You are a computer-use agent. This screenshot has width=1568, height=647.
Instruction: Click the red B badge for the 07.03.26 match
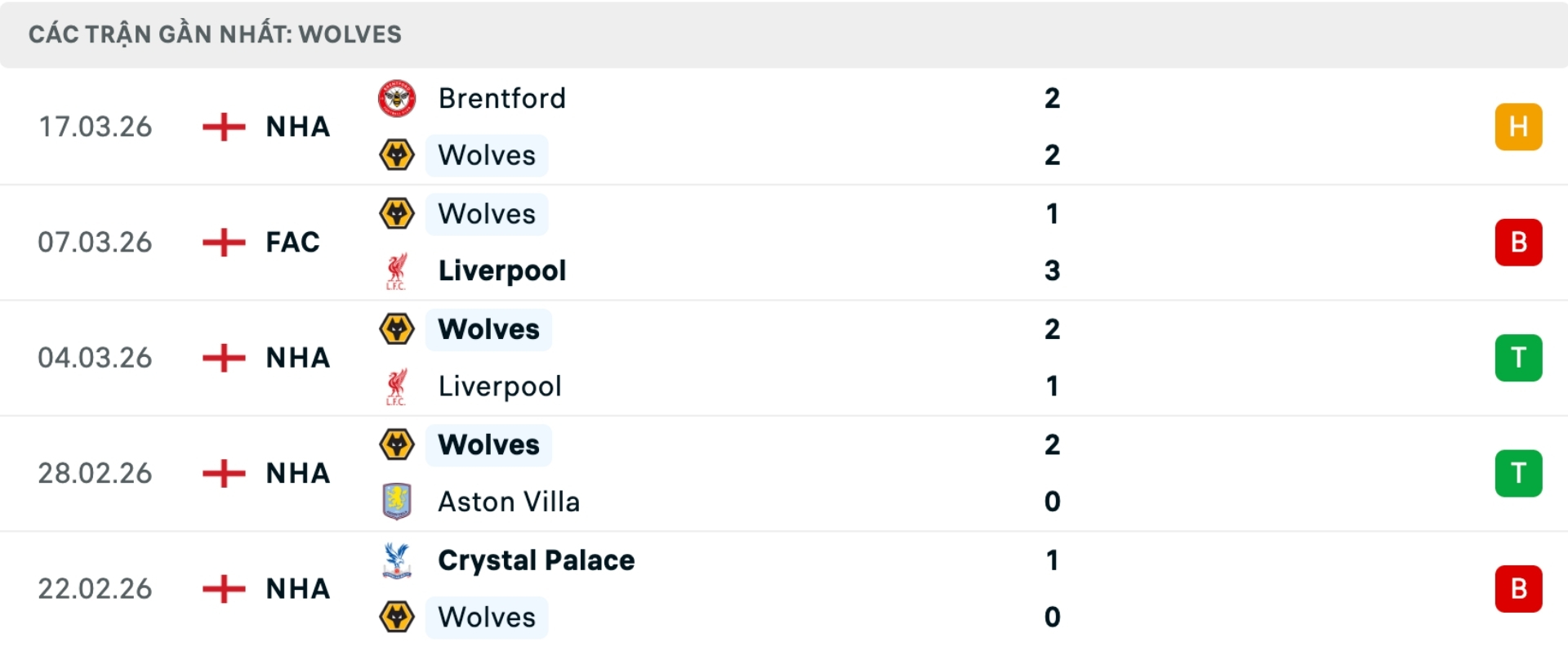[x=1518, y=243]
